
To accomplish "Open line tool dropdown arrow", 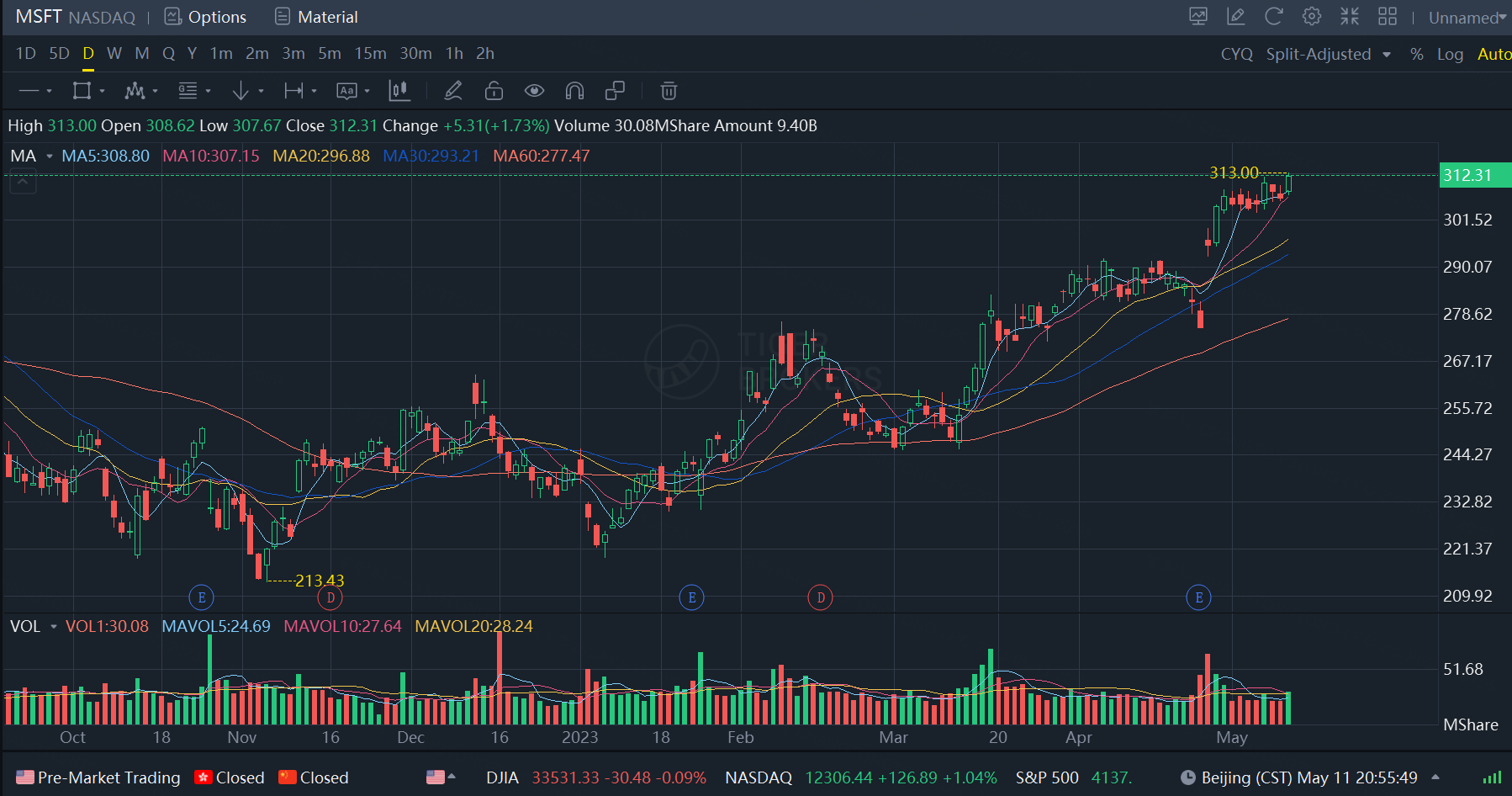I will [x=50, y=91].
